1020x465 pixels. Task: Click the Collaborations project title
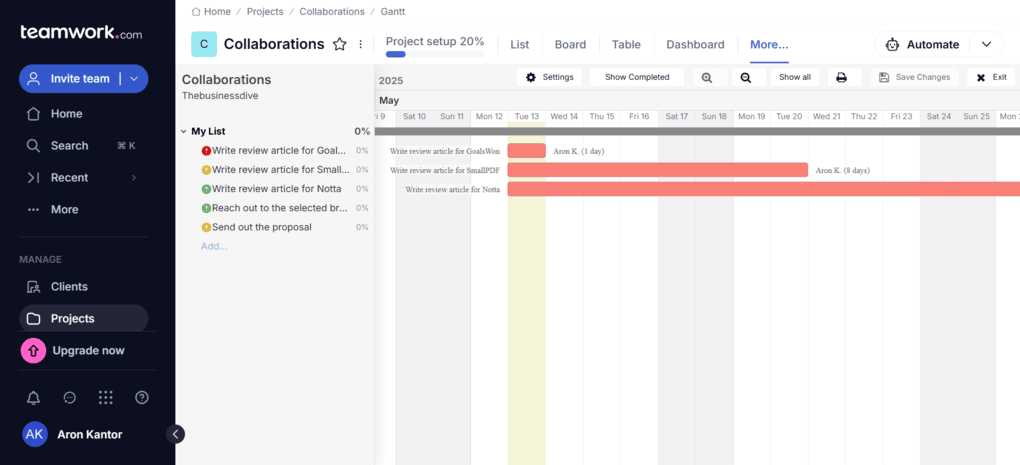(274, 44)
